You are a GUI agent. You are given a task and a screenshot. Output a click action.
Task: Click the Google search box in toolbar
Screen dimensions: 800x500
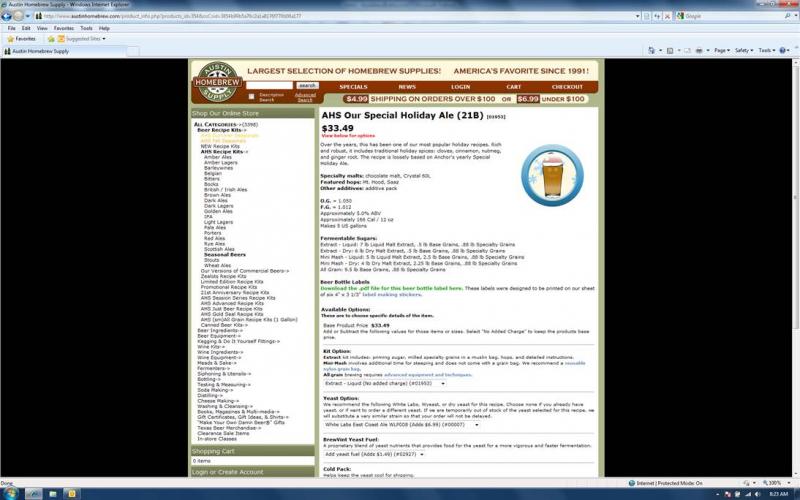(x=732, y=16)
